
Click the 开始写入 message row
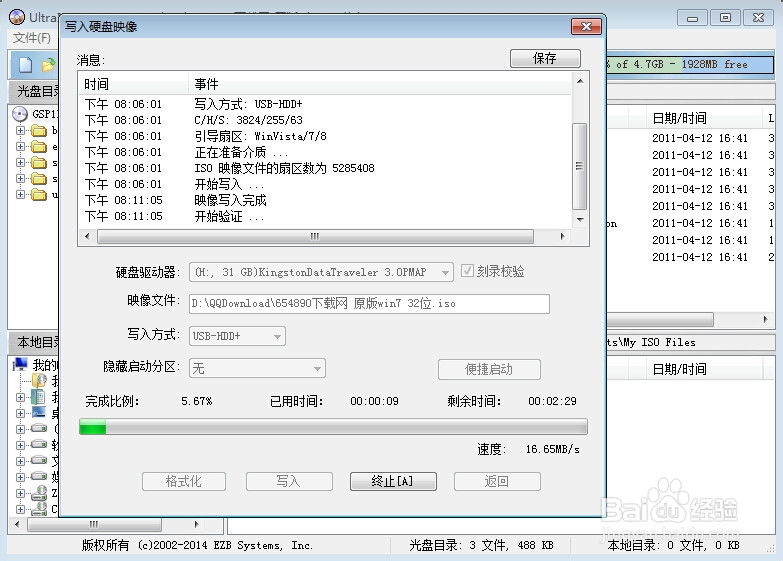(325, 184)
